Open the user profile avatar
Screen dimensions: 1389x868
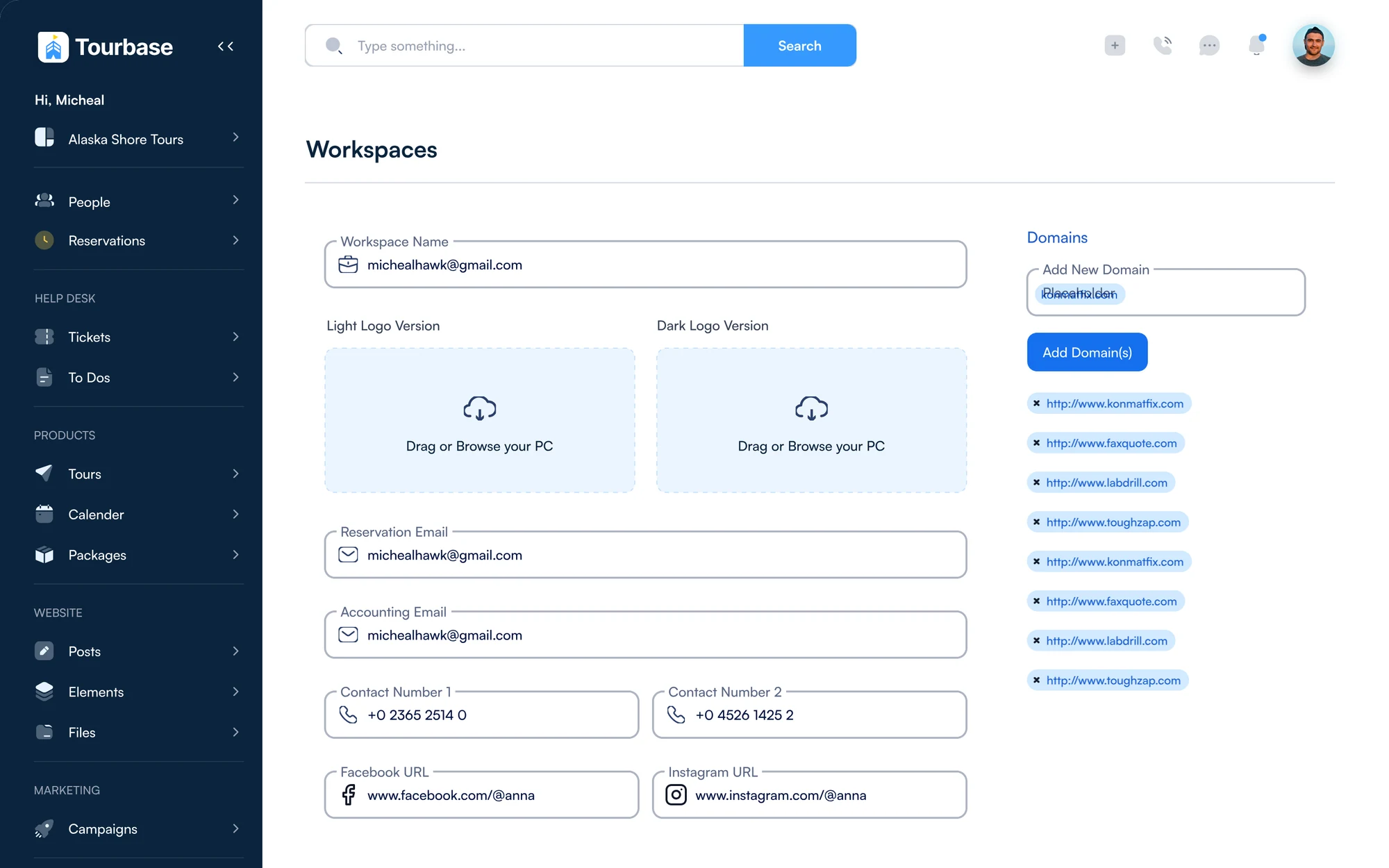point(1313,46)
